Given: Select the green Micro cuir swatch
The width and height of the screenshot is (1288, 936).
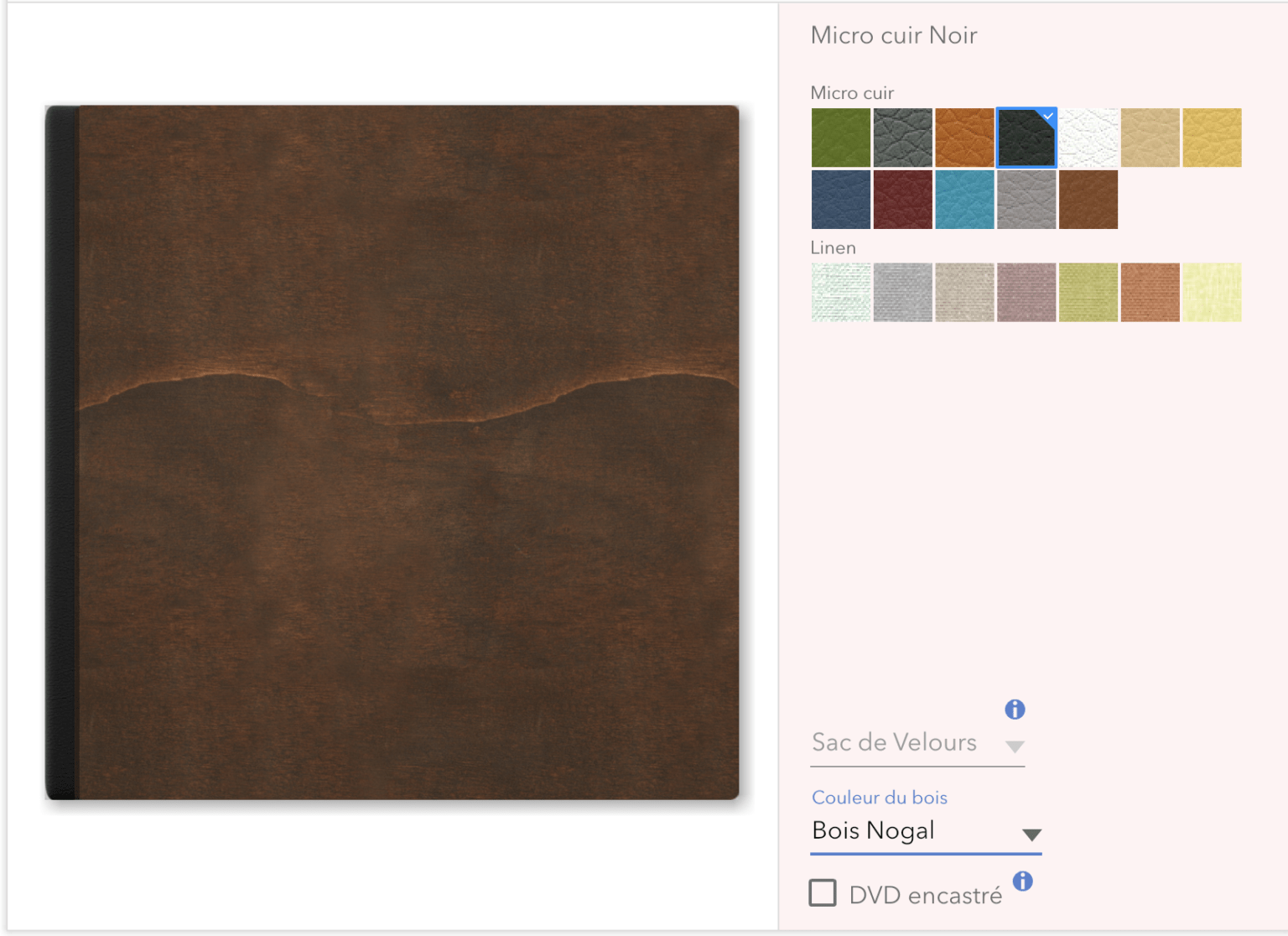Looking at the screenshot, I should coord(840,138).
